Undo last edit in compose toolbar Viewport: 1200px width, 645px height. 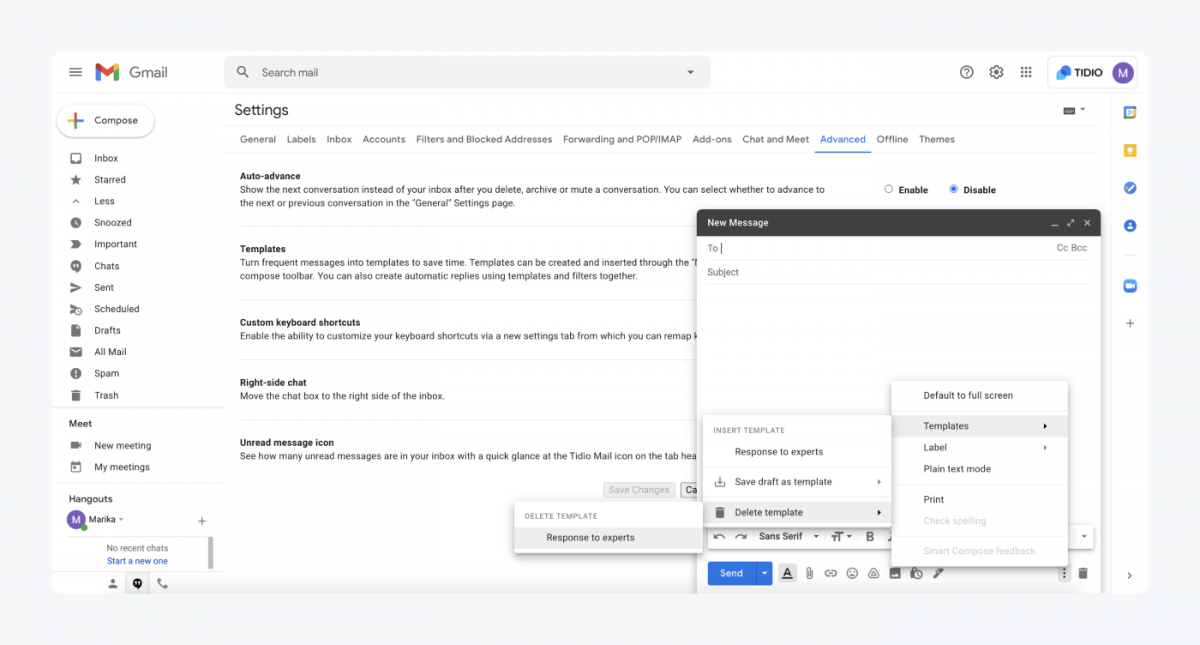(719, 537)
